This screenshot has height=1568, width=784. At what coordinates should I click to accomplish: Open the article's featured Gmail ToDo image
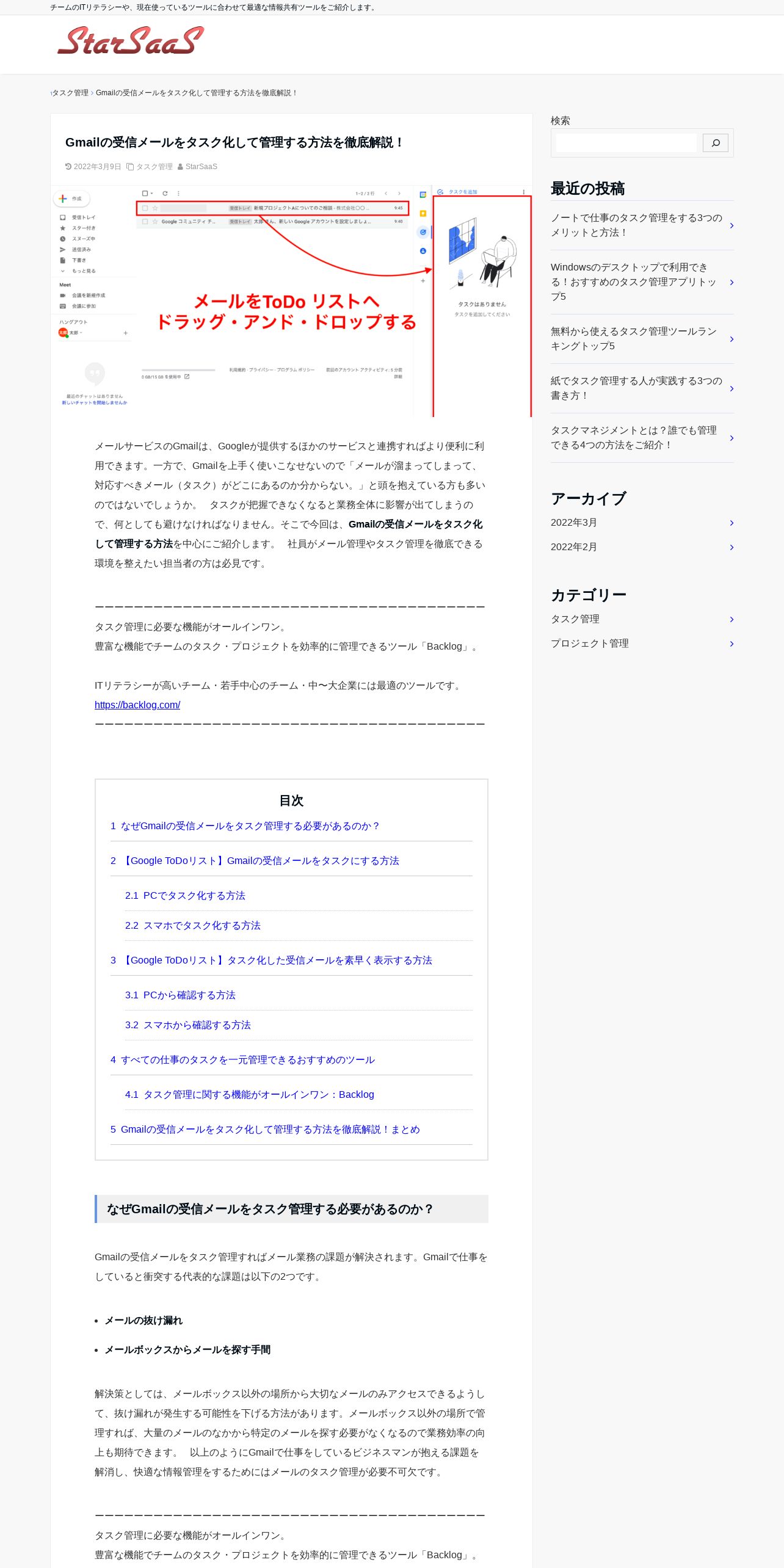[x=291, y=301]
